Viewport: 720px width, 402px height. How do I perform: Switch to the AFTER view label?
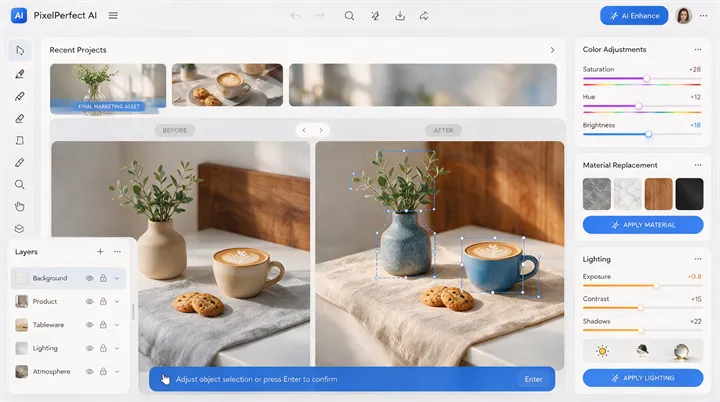443,130
